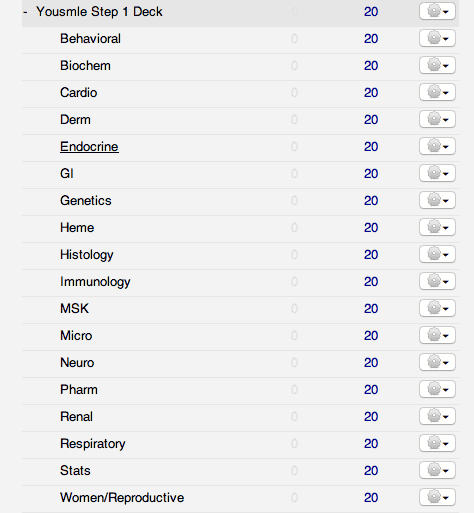Collapse the Yousmle Step 1 Deck tree
This screenshot has width=474, height=513.
coord(25,12)
